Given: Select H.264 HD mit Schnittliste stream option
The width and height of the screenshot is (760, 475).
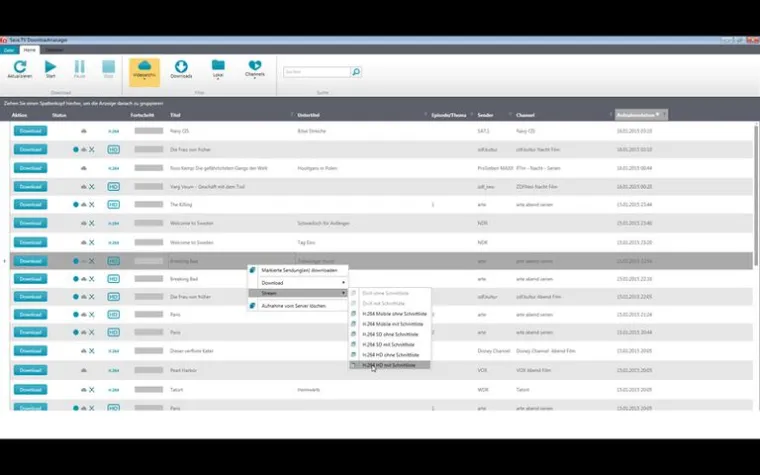Looking at the screenshot, I should (x=391, y=365).
